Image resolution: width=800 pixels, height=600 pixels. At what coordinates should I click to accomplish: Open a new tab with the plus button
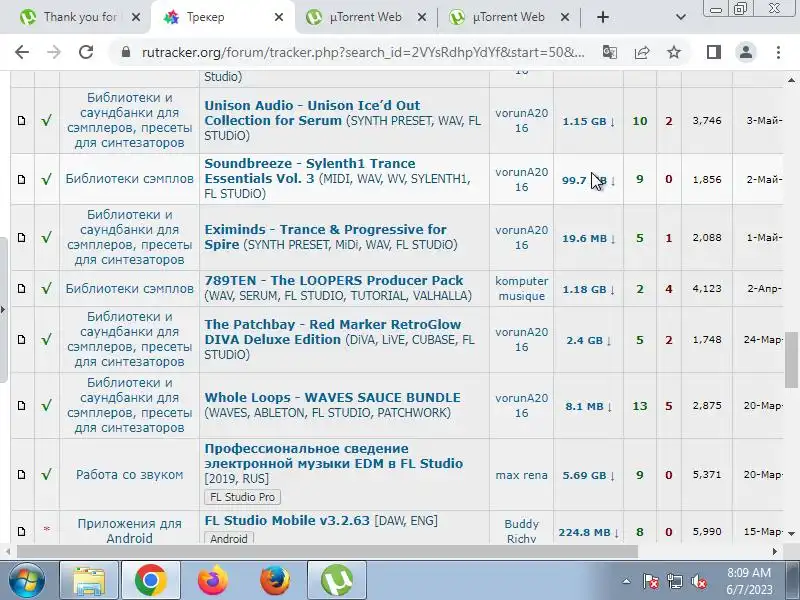pos(603,17)
